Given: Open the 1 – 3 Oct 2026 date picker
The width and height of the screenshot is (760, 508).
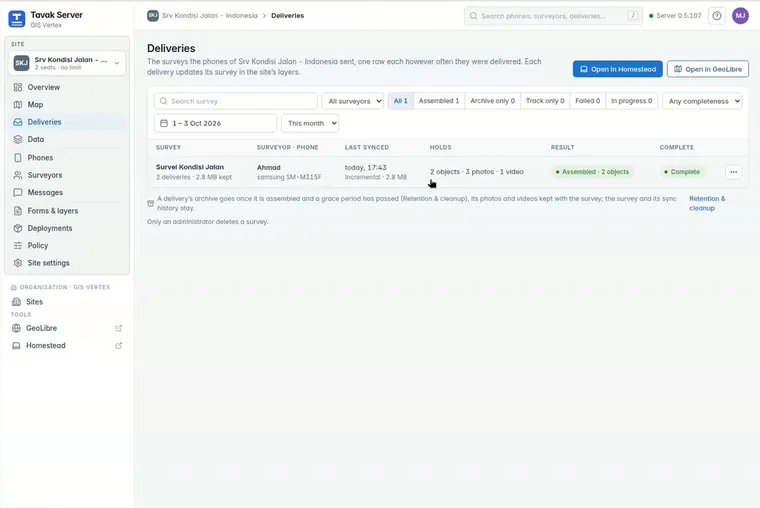Looking at the screenshot, I should point(215,124).
